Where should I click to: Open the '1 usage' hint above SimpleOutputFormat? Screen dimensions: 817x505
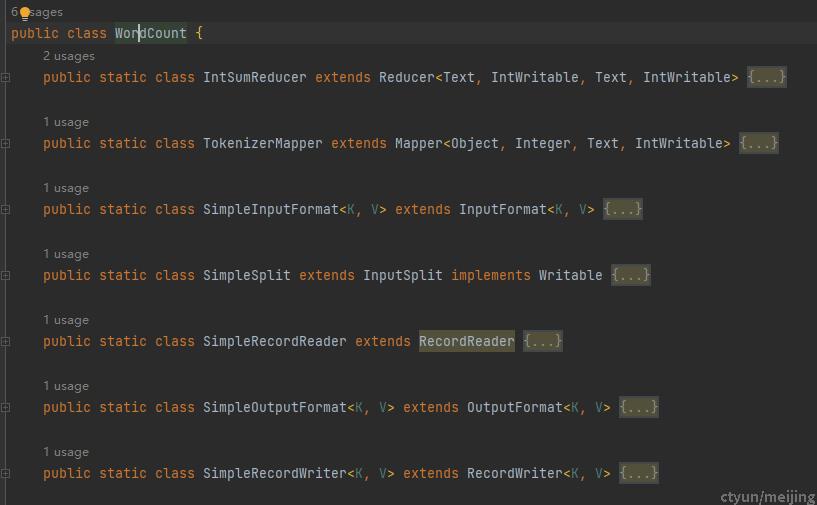(x=66, y=386)
